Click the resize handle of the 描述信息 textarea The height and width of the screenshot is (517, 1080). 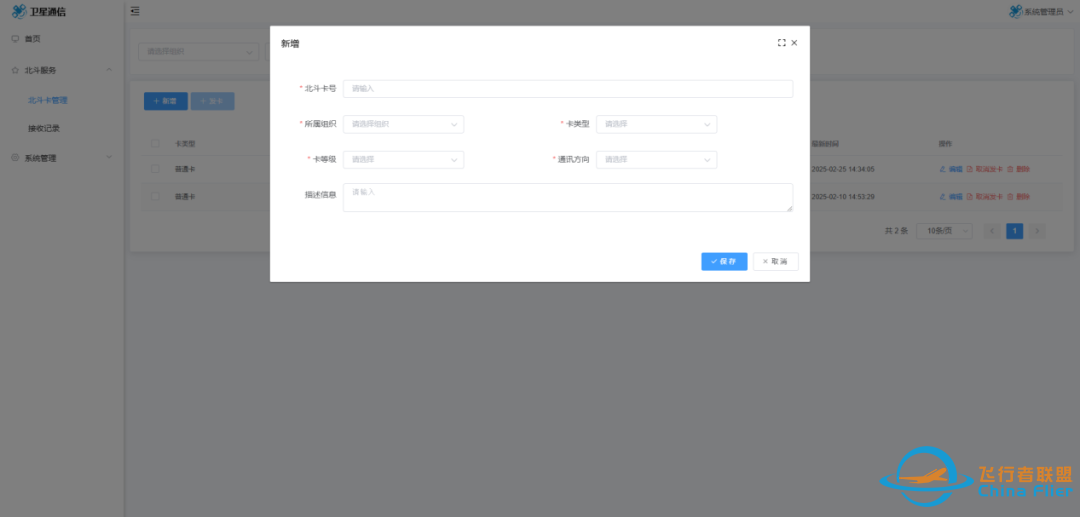click(x=789, y=208)
